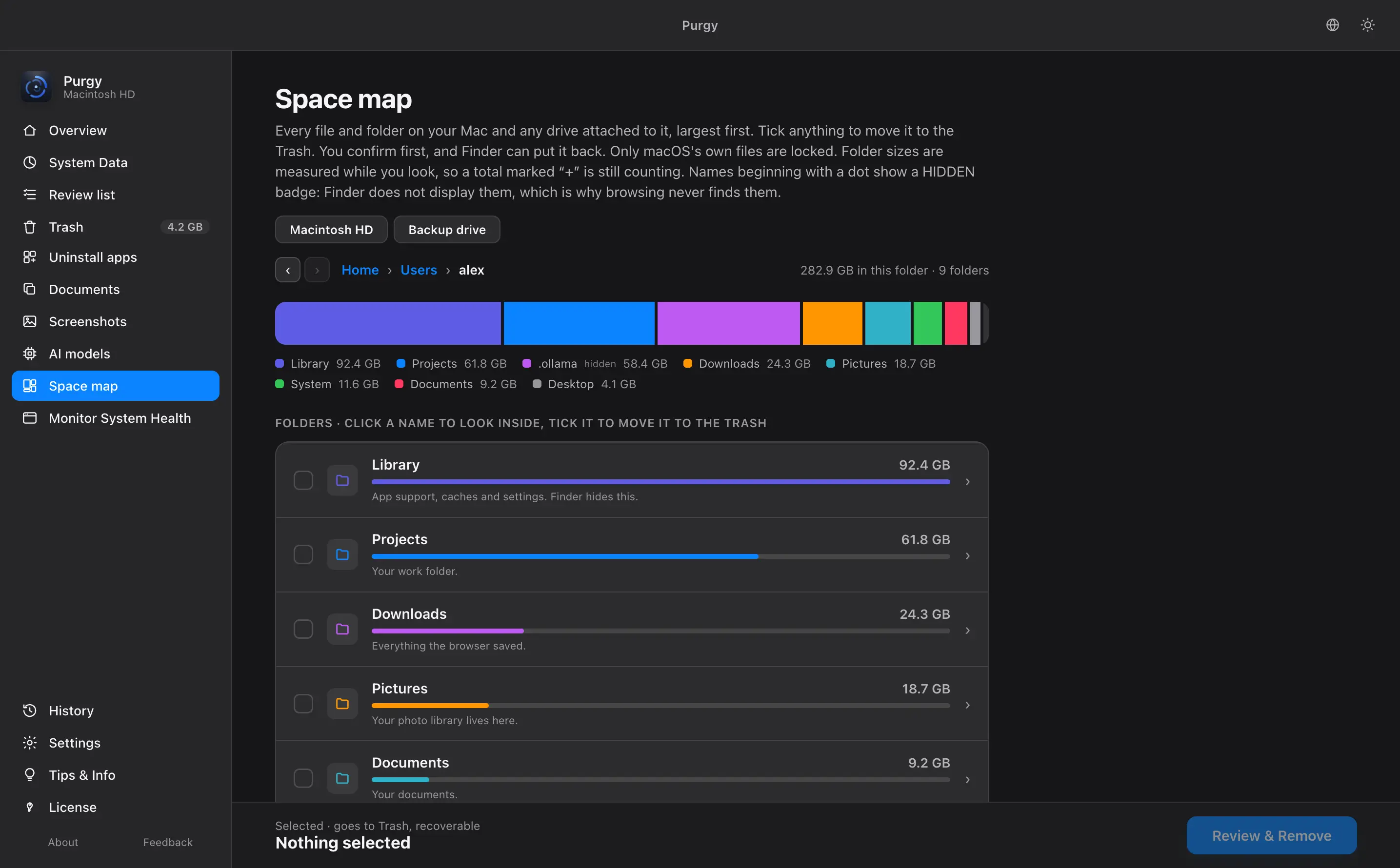
Task: Open the About link
Action: (63, 842)
